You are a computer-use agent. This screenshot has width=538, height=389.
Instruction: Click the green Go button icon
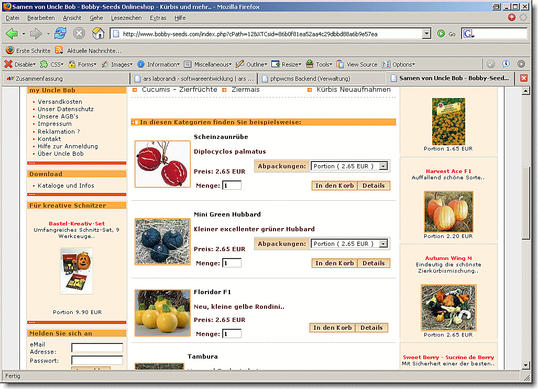click(x=441, y=34)
